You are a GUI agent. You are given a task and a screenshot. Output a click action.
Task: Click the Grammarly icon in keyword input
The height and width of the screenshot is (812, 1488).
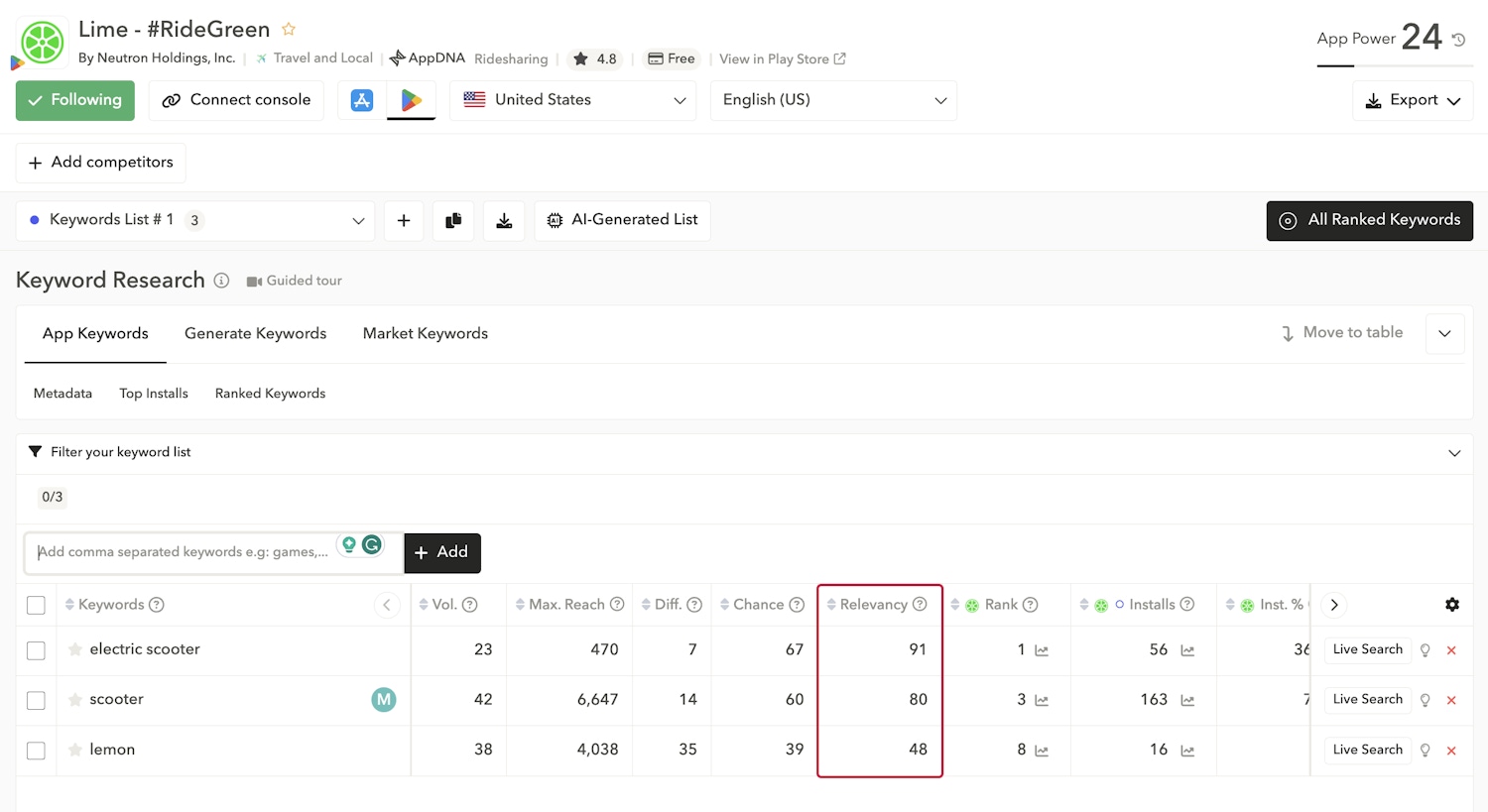372,544
